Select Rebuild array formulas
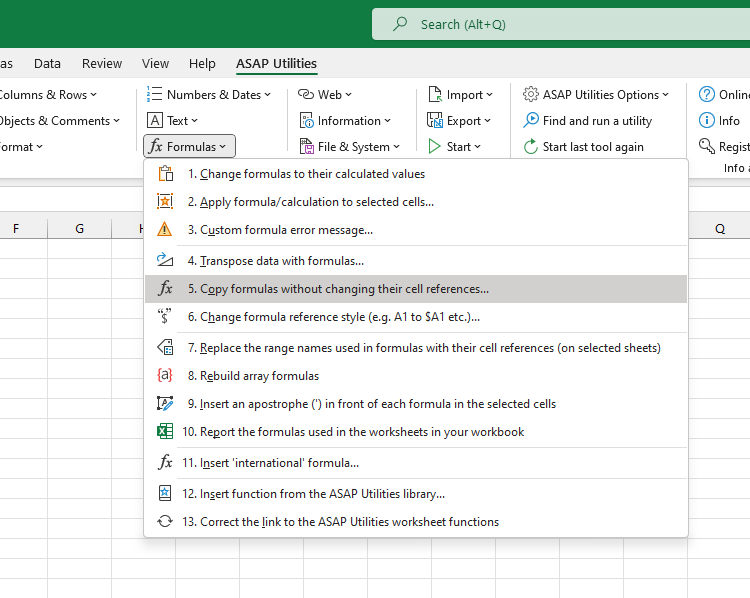The width and height of the screenshot is (750, 598). [416, 376]
